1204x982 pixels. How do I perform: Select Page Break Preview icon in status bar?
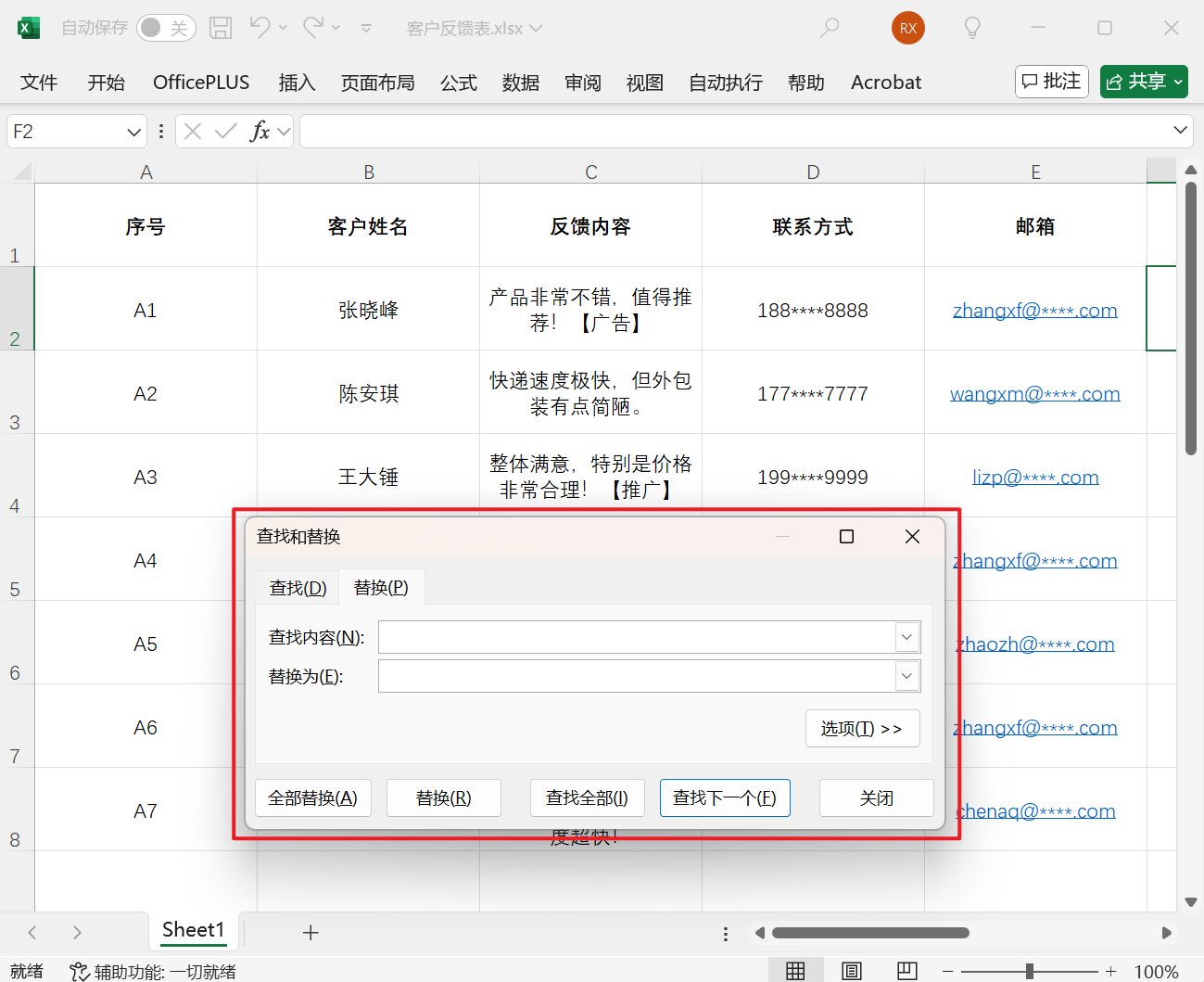[x=906, y=970]
